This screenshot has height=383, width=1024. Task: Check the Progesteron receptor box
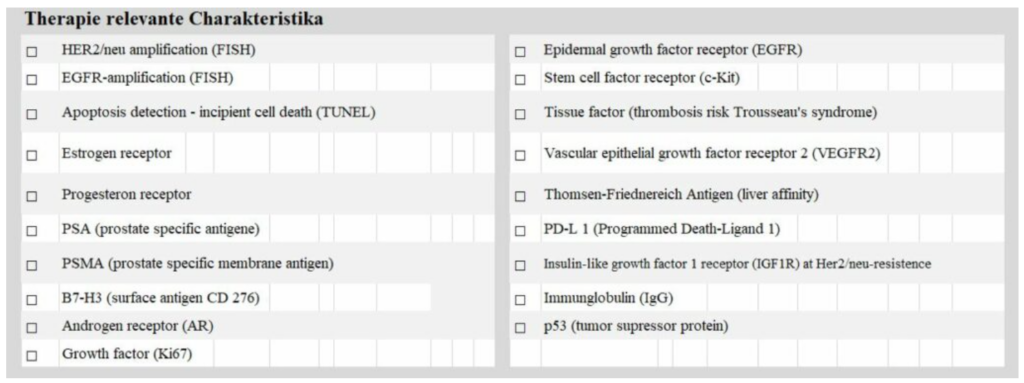click(x=32, y=196)
